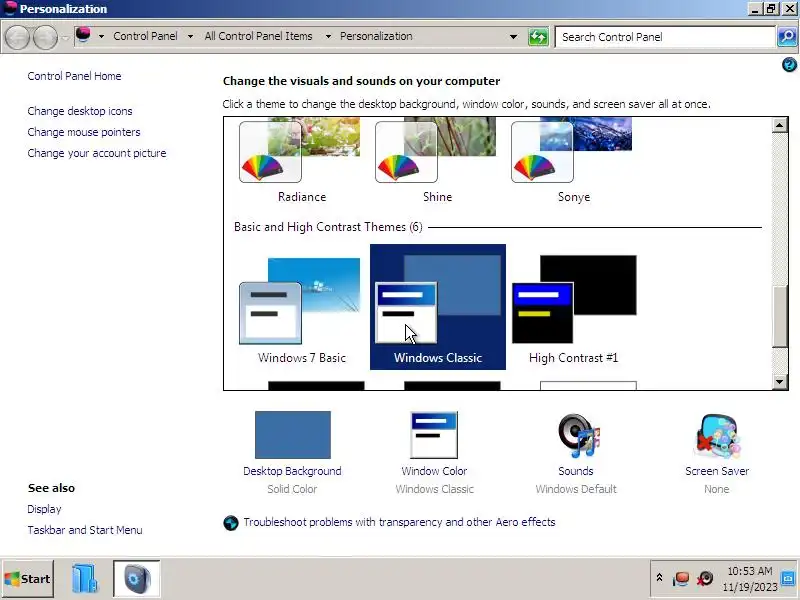Open Taskbar and Start Menu link
800x600 pixels.
click(85, 530)
